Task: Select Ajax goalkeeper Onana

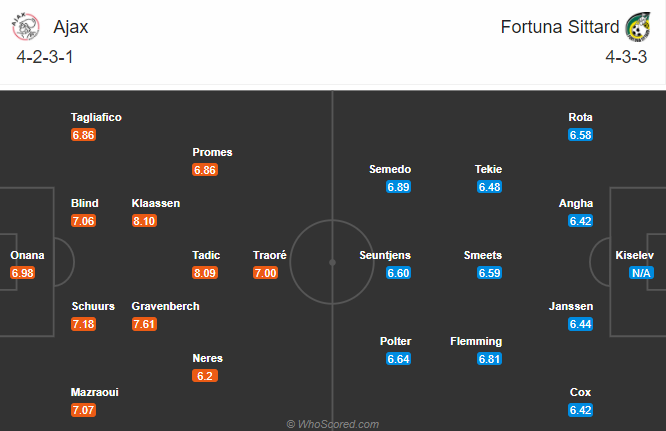Action: tap(27, 255)
